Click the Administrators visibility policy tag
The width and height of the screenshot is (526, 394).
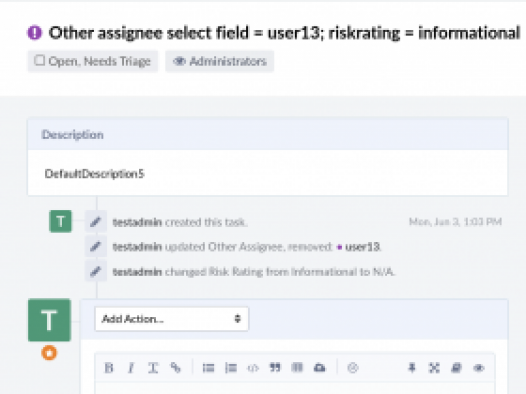pyautogui.click(x=220, y=61)
